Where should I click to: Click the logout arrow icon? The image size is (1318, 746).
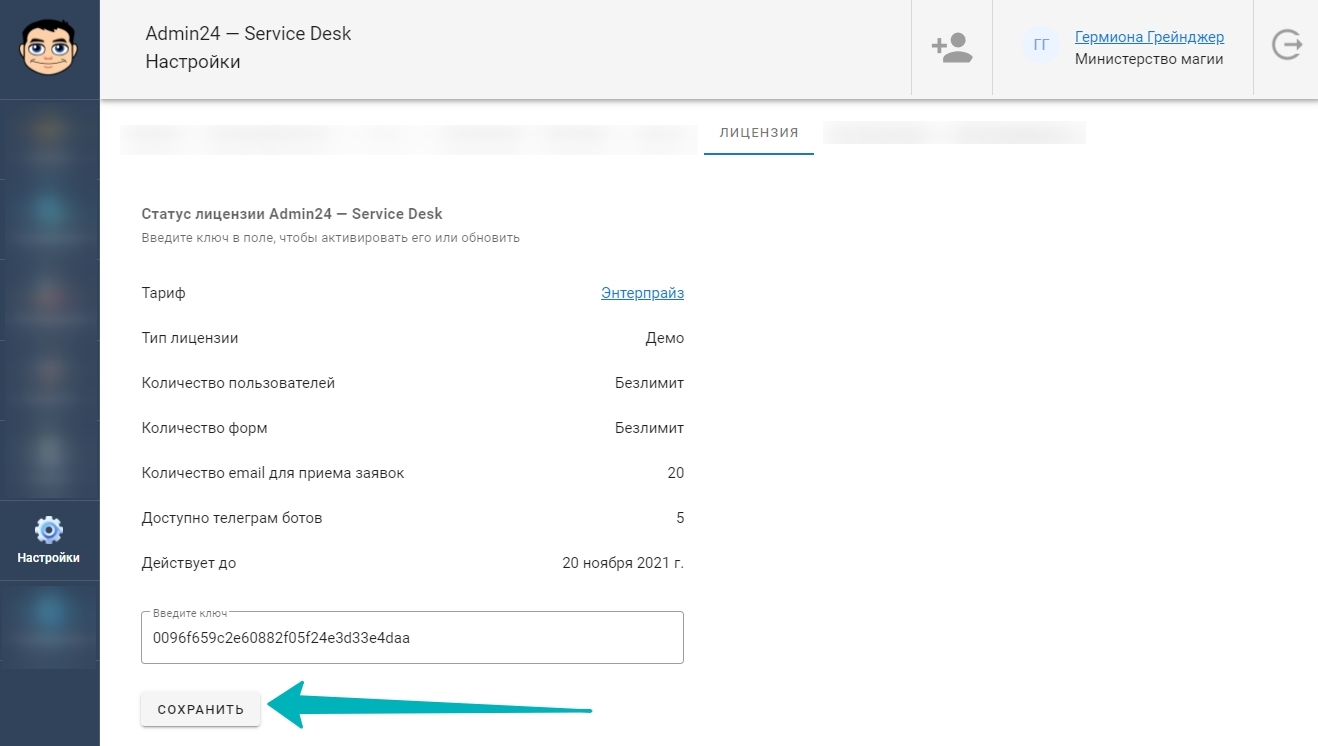coord(1286,47)
